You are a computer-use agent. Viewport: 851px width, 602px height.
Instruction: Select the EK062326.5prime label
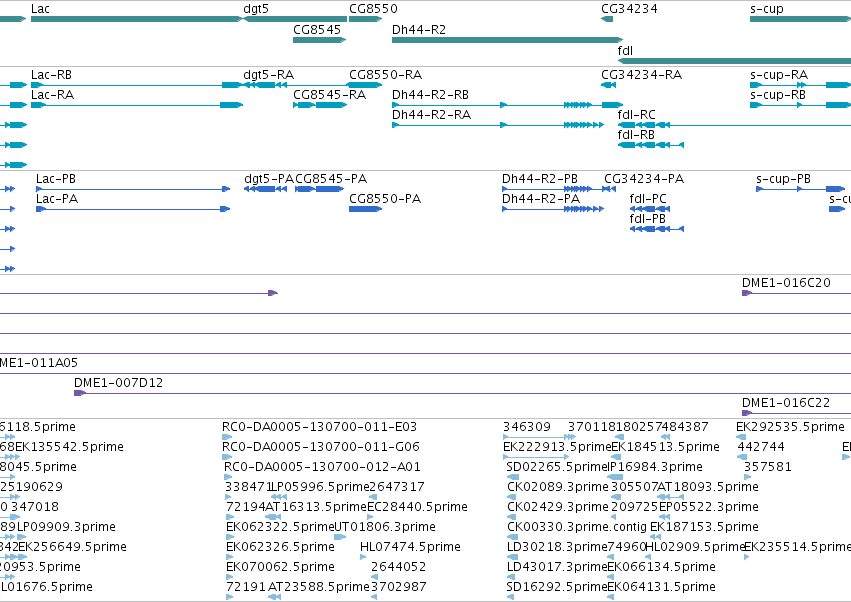pos(280,547)
